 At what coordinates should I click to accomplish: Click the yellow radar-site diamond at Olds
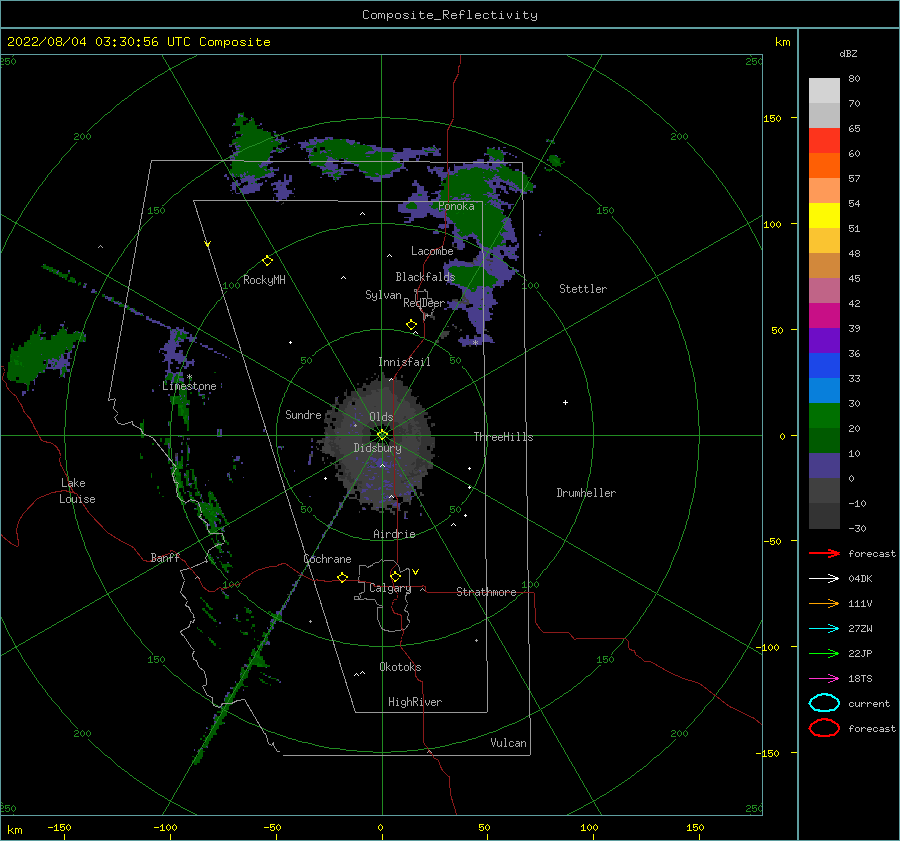tap(382, 435)
